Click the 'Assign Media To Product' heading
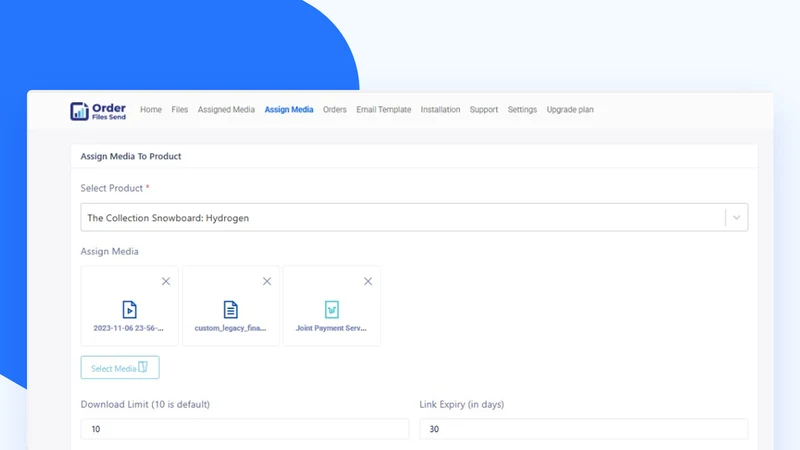The image size is (800, 450). [x=131, y=156]
